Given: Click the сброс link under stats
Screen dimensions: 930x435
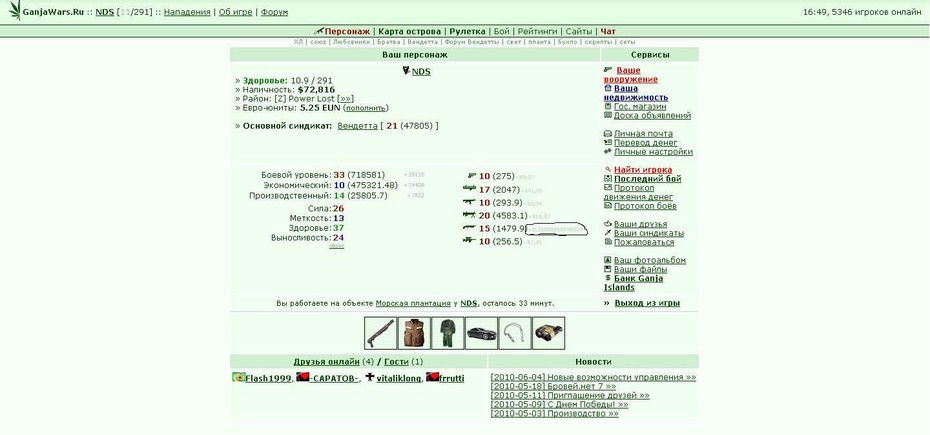Looking at the screenshot, I should pos(336,246).
